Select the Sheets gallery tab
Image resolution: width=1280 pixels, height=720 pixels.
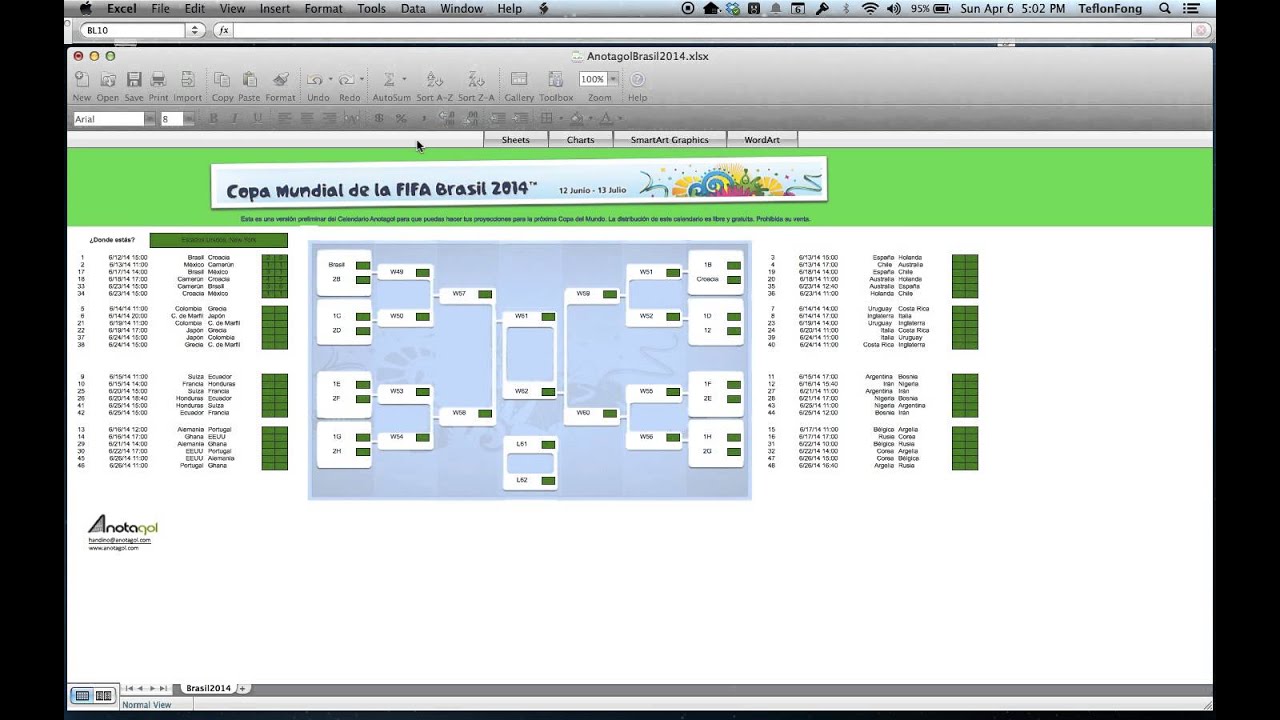(x=516, y=140)
